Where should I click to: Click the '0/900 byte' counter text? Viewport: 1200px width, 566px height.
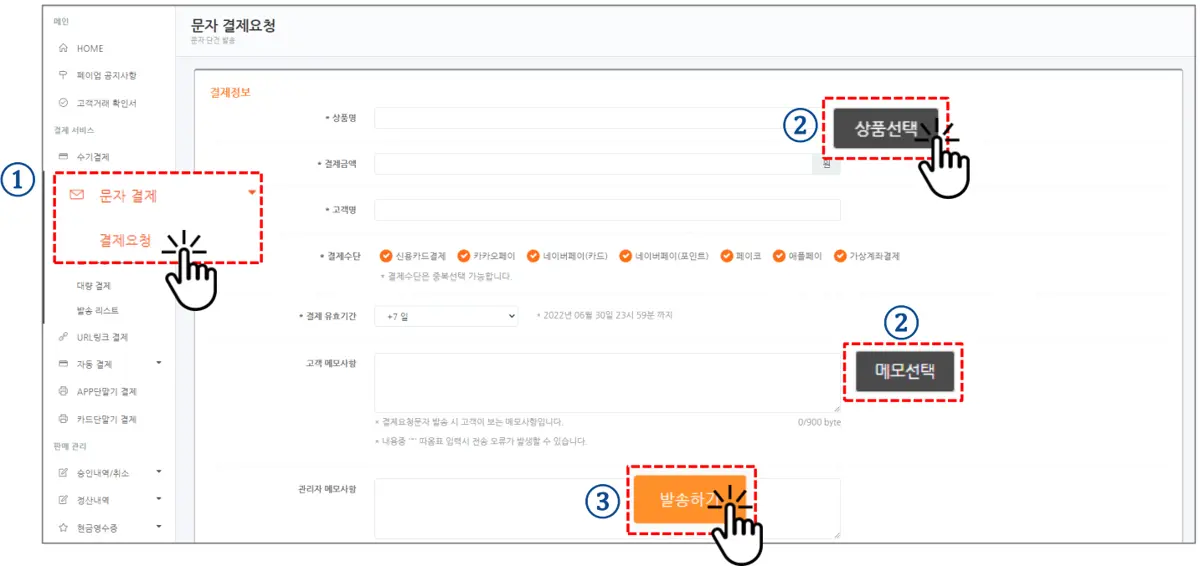point(819,423)
